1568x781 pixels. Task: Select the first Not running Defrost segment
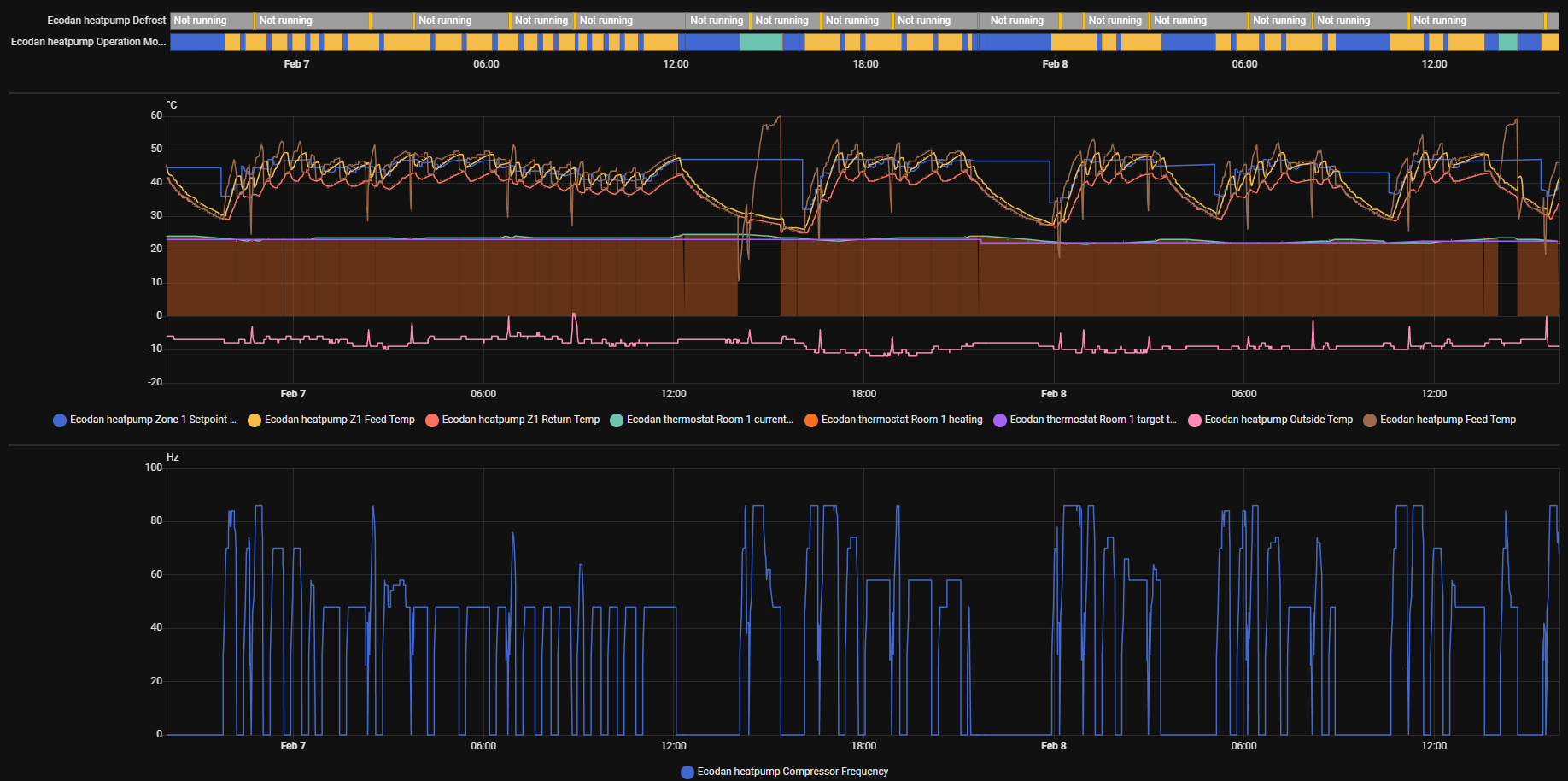[x=211, y=21]
